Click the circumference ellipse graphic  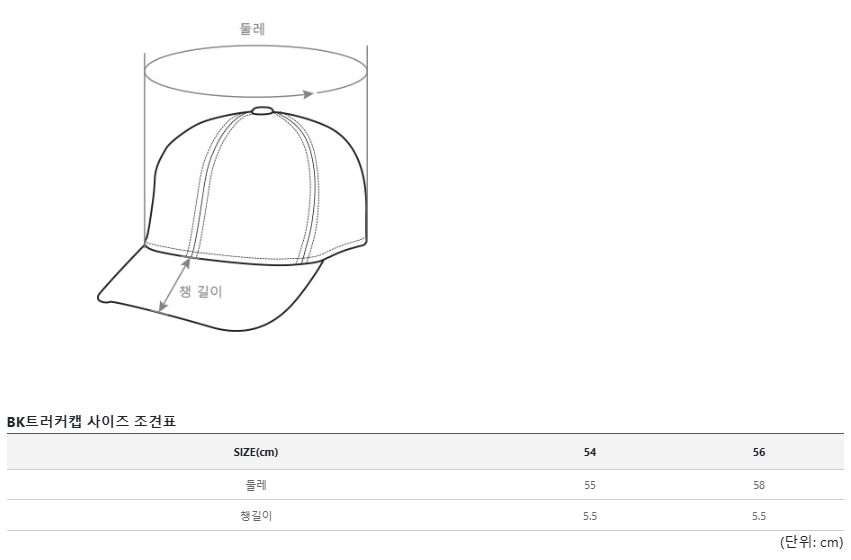256,72
